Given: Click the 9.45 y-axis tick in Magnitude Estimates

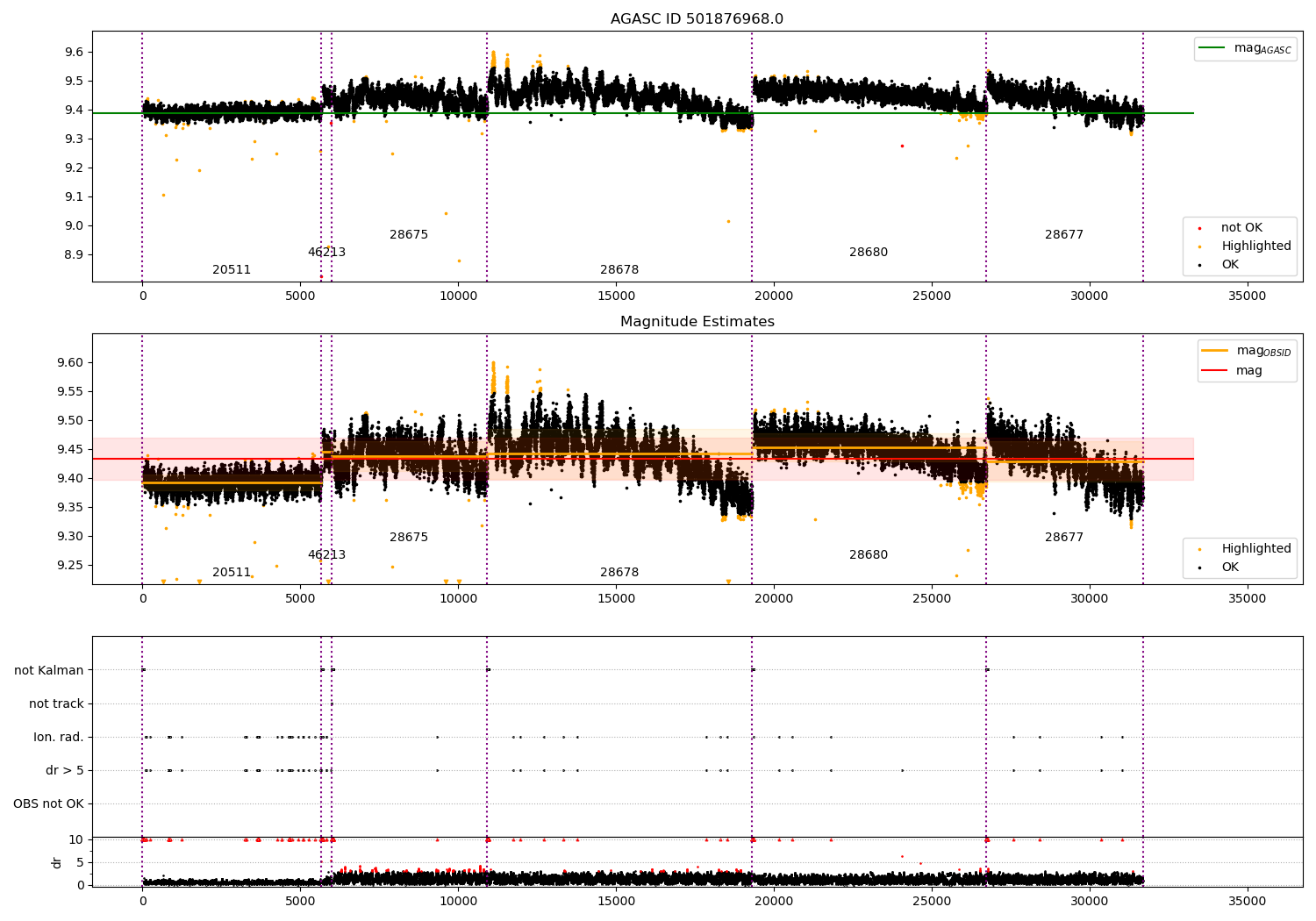Looking at the screenshot, I should click(70, 450).
